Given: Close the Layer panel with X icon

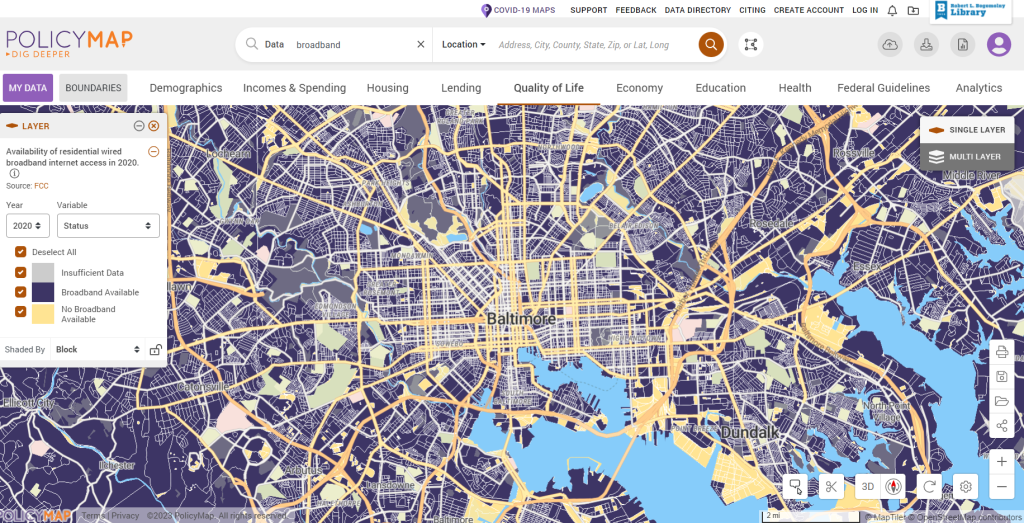Looking at the screenshot, I should point(153,126).
